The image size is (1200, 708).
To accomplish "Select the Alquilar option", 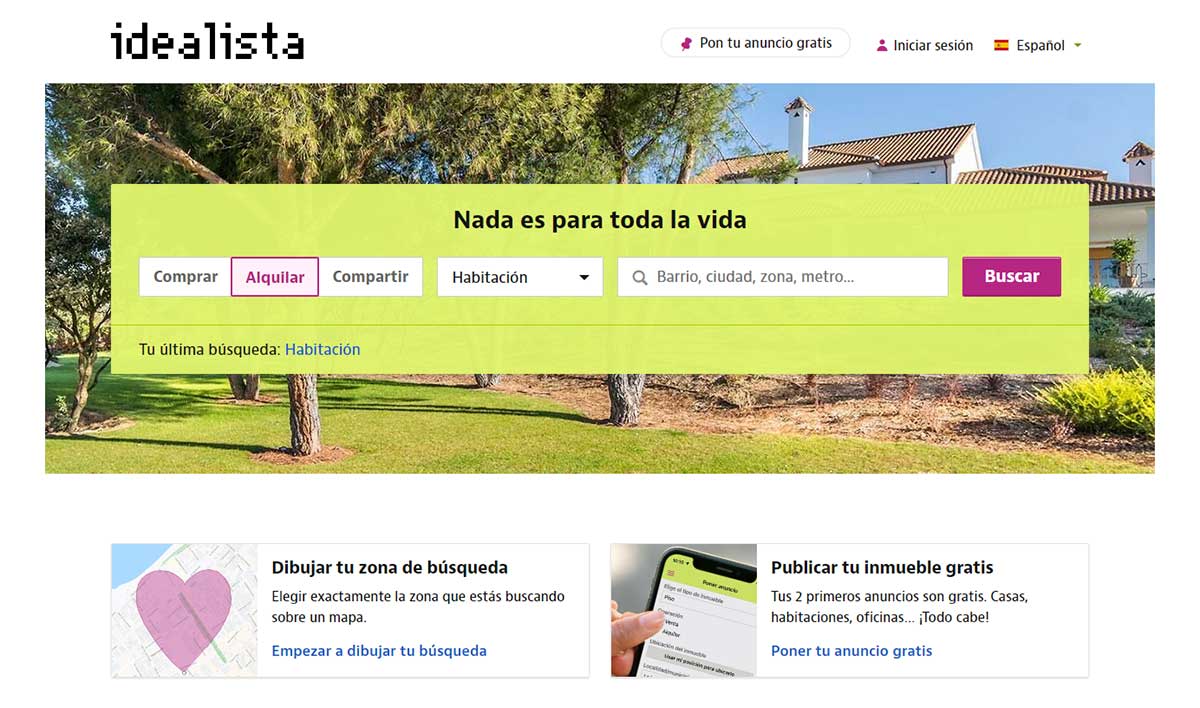I will [x=275, y=277].
